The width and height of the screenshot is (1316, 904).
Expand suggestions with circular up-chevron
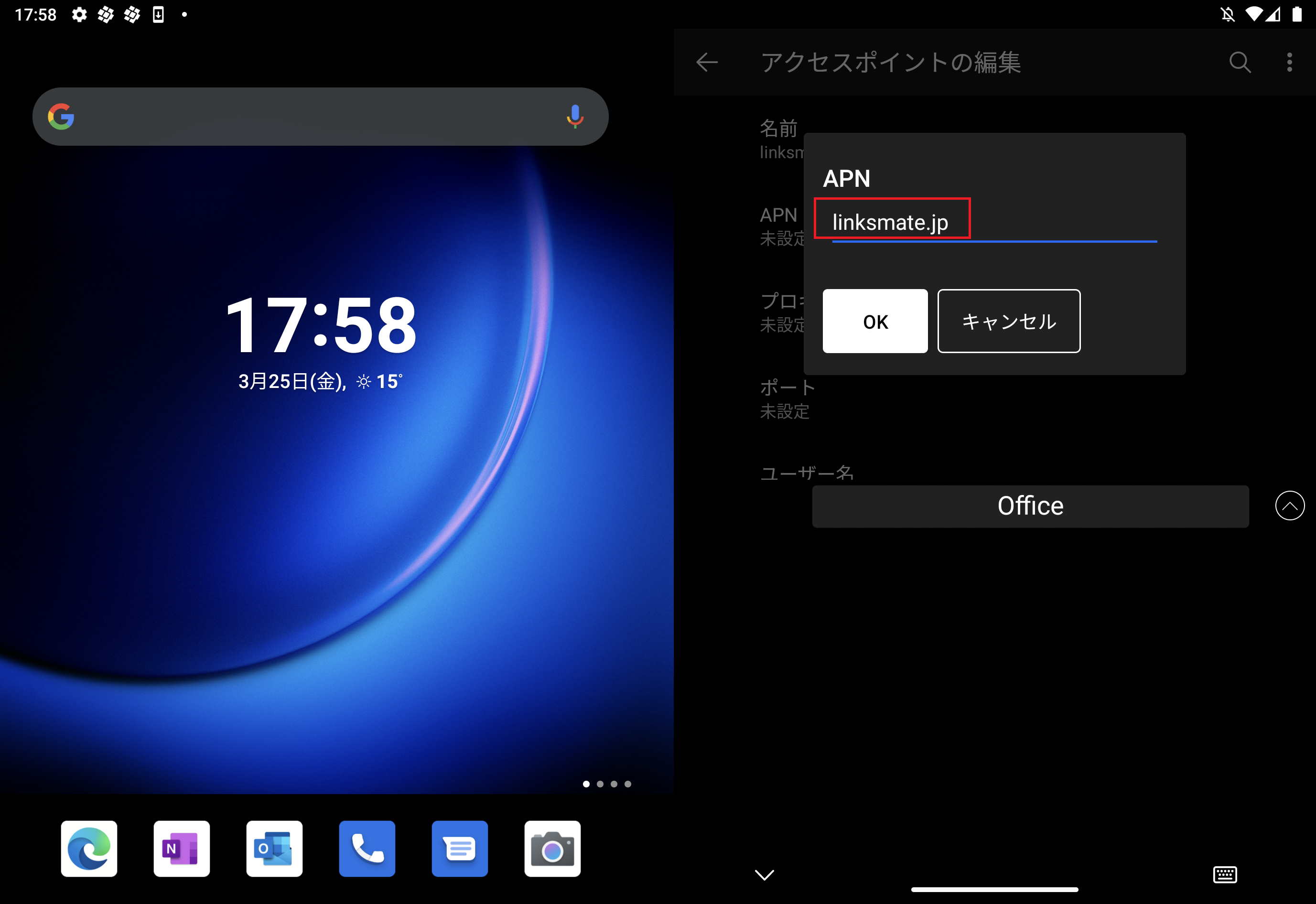pyautogui.click(x=1290, y=506)
